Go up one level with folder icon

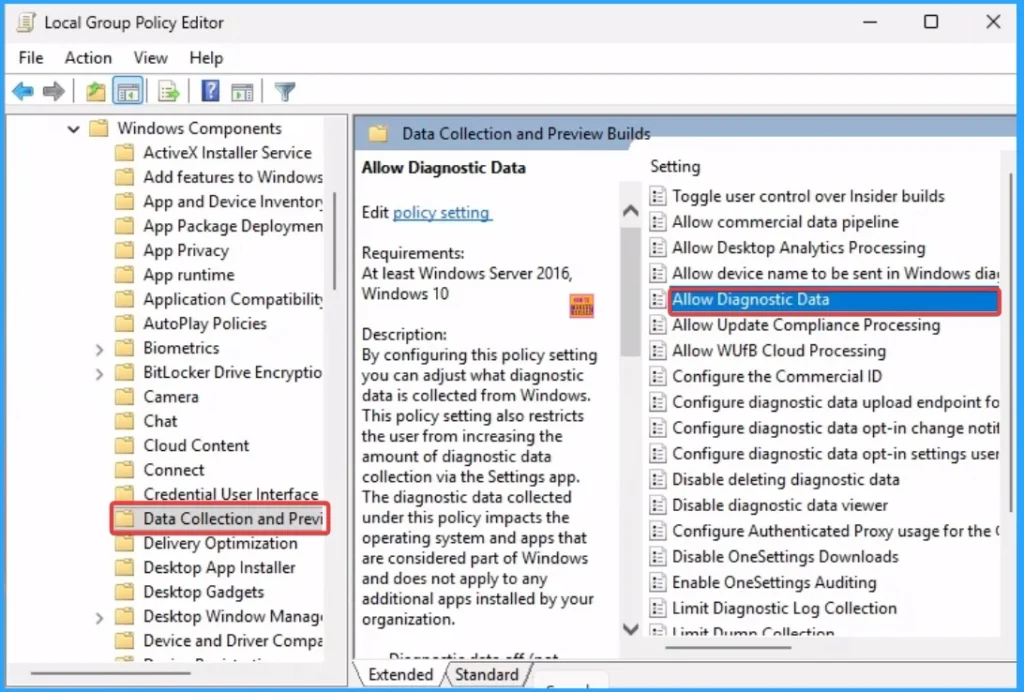[x=95, y=92]
